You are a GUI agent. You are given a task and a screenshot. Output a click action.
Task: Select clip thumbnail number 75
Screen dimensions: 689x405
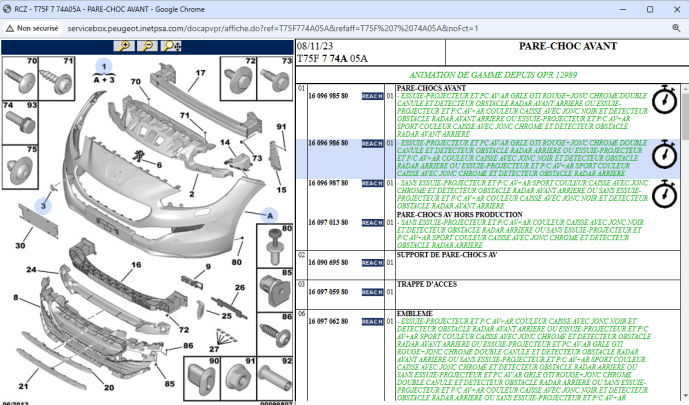(x=20, y=167)
